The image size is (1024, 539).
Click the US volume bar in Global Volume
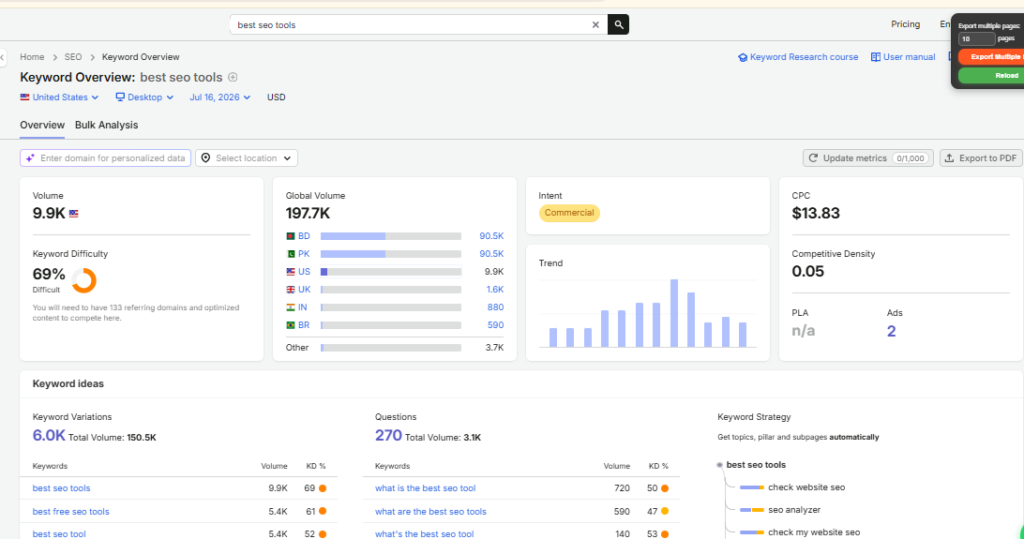391,272
